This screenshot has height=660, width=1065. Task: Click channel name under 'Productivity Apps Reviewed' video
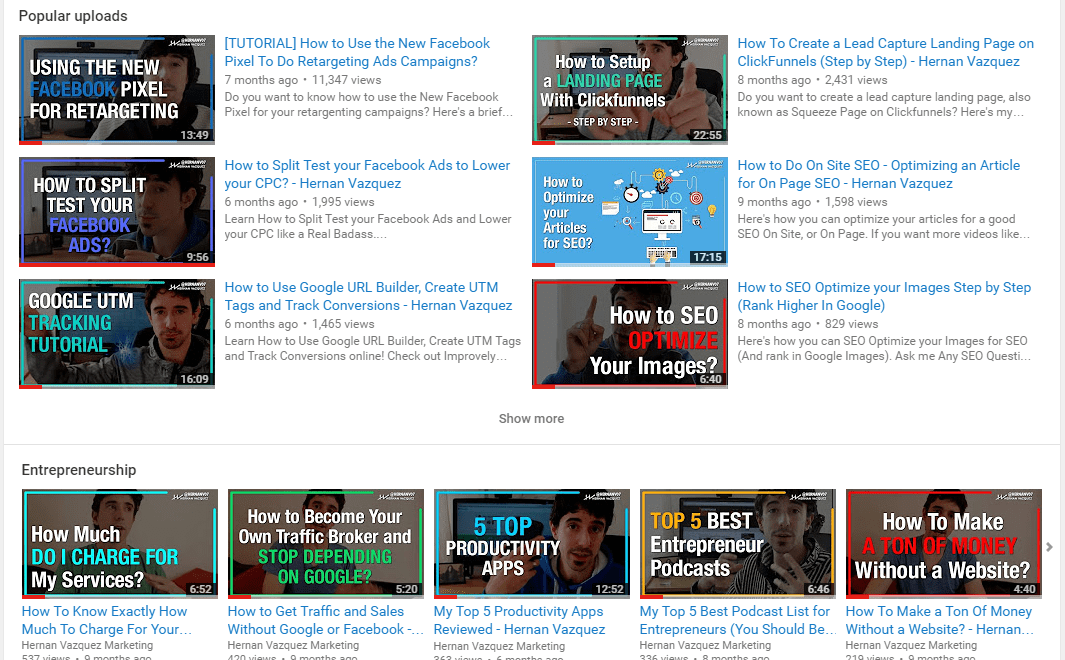tap(499, 646)
